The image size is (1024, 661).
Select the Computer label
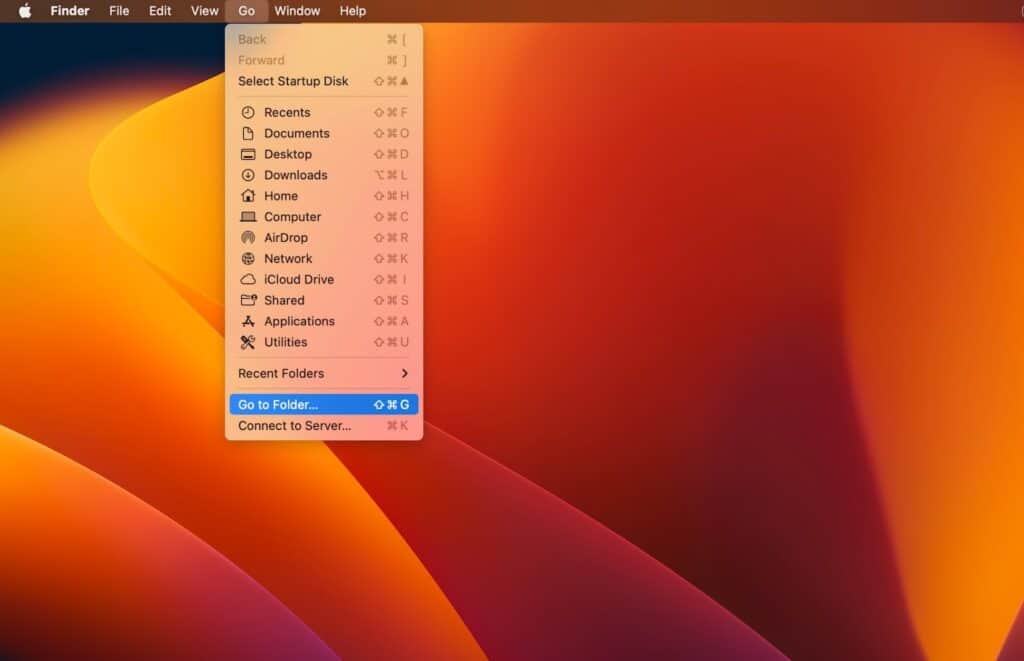click(x=293, y=217)
